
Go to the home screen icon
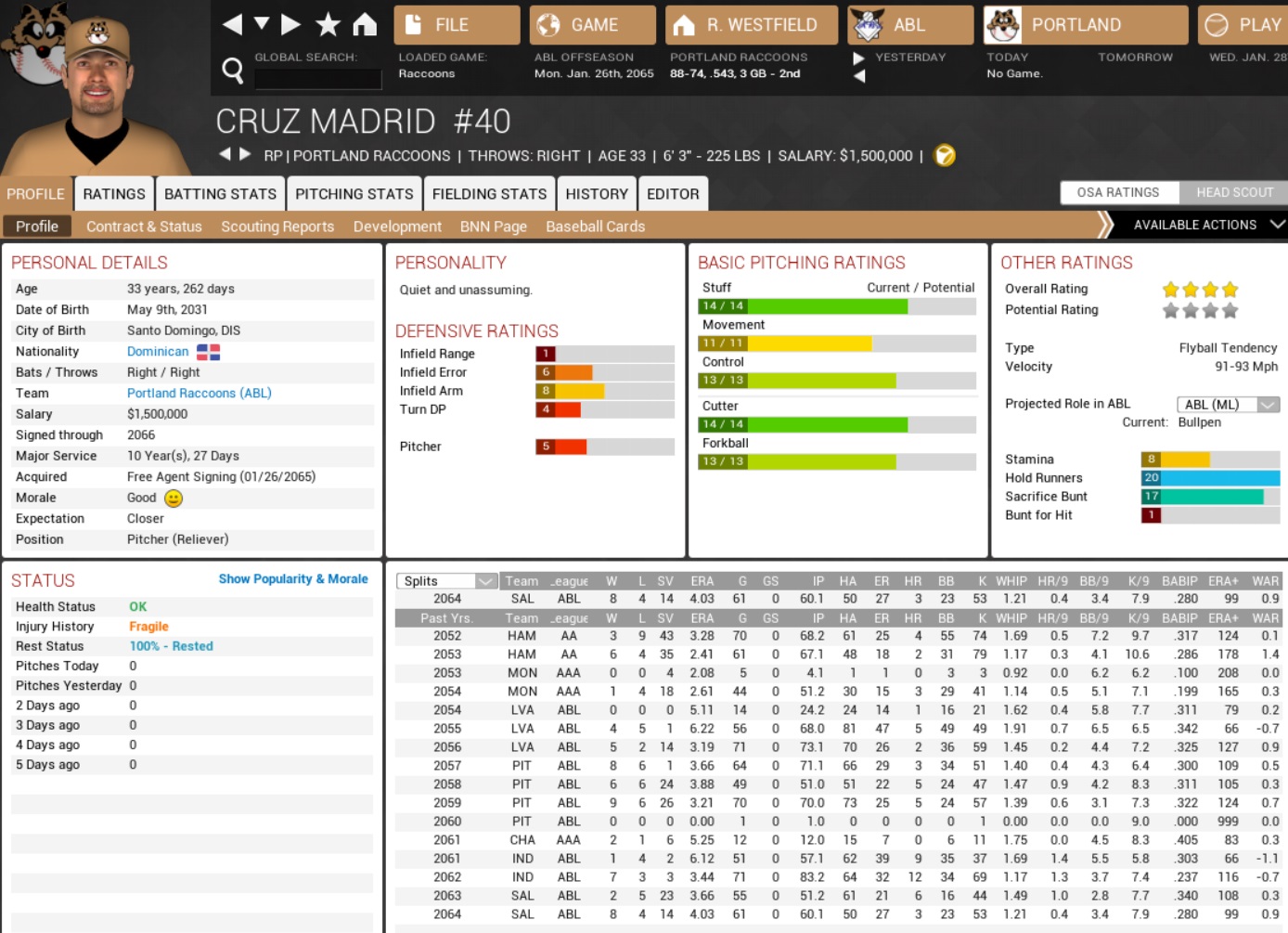(365, 24)
